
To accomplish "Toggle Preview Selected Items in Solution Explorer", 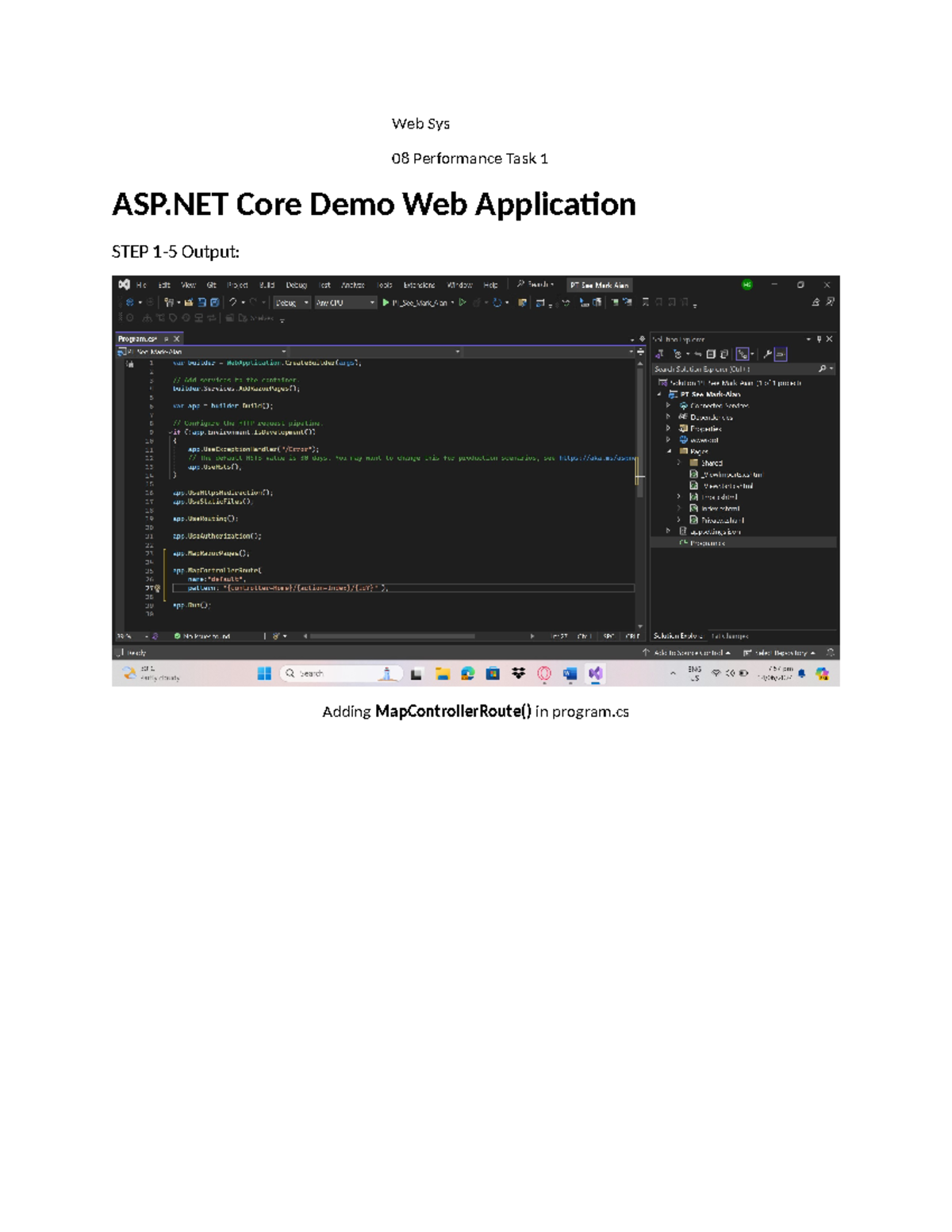I will [x=781, y=354].
